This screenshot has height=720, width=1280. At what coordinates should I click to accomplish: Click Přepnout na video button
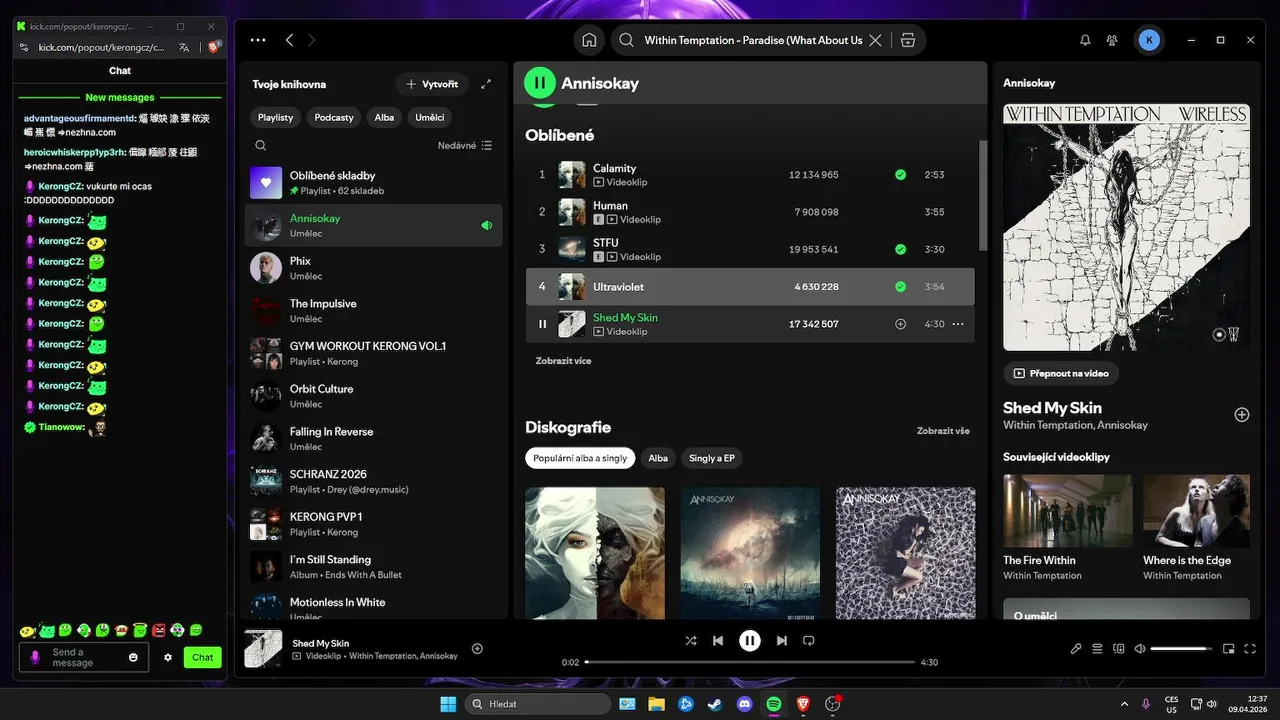(1061, 373)
